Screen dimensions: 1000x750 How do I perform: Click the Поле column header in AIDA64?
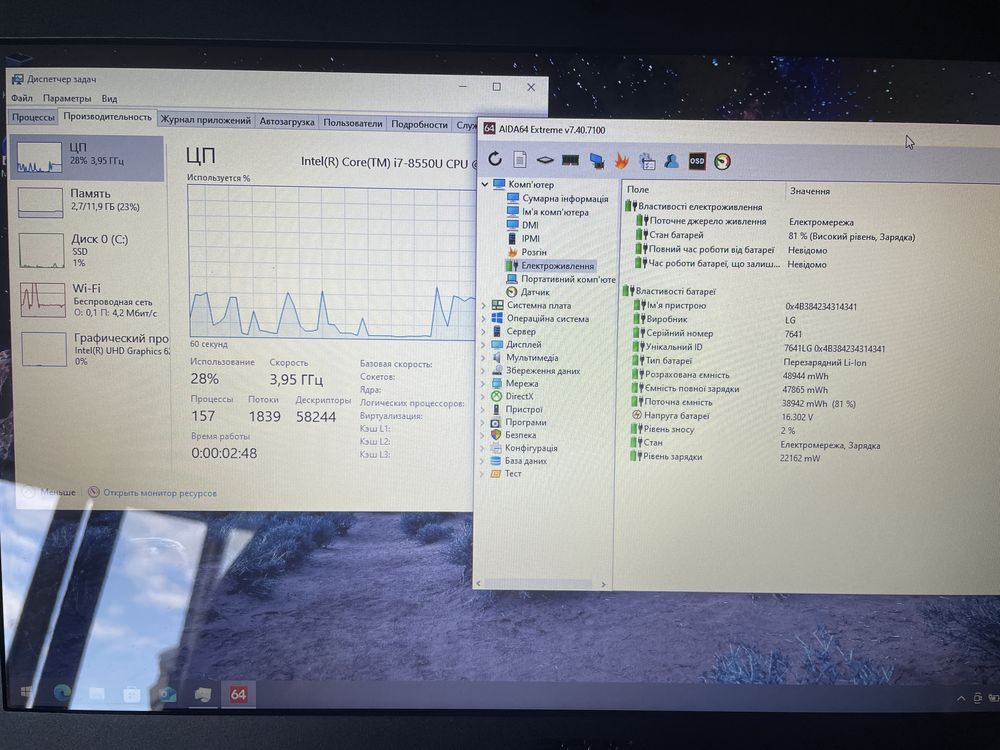703,189
